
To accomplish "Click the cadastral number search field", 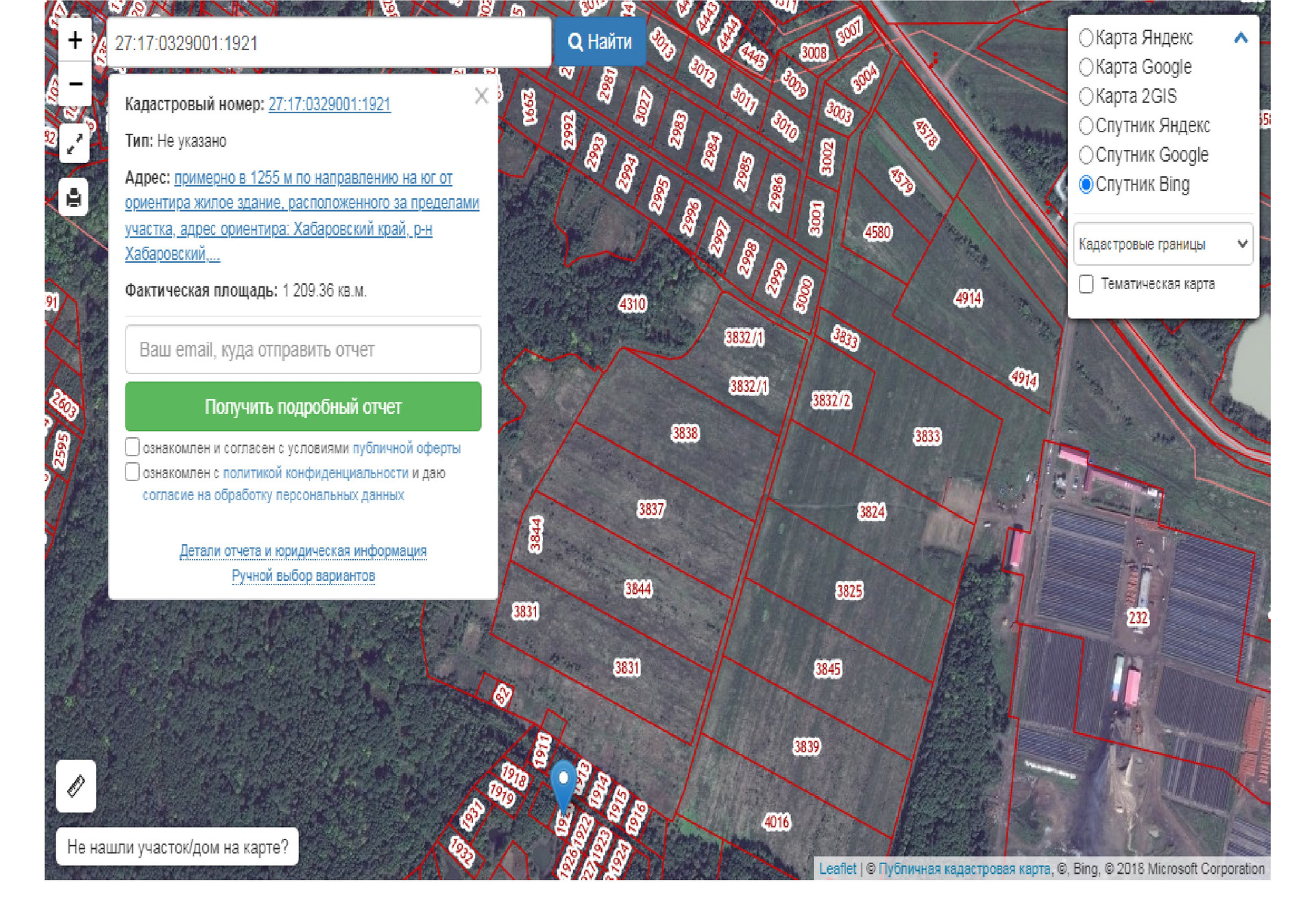I will coord(329,43).
